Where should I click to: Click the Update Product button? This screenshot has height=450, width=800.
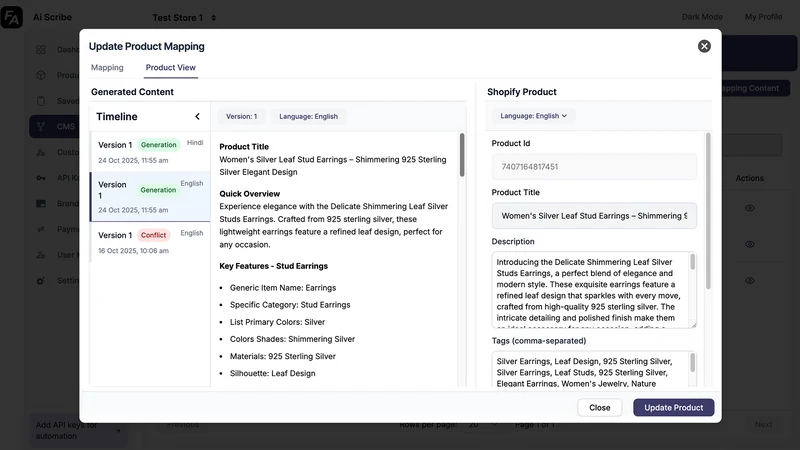[673, 408]
